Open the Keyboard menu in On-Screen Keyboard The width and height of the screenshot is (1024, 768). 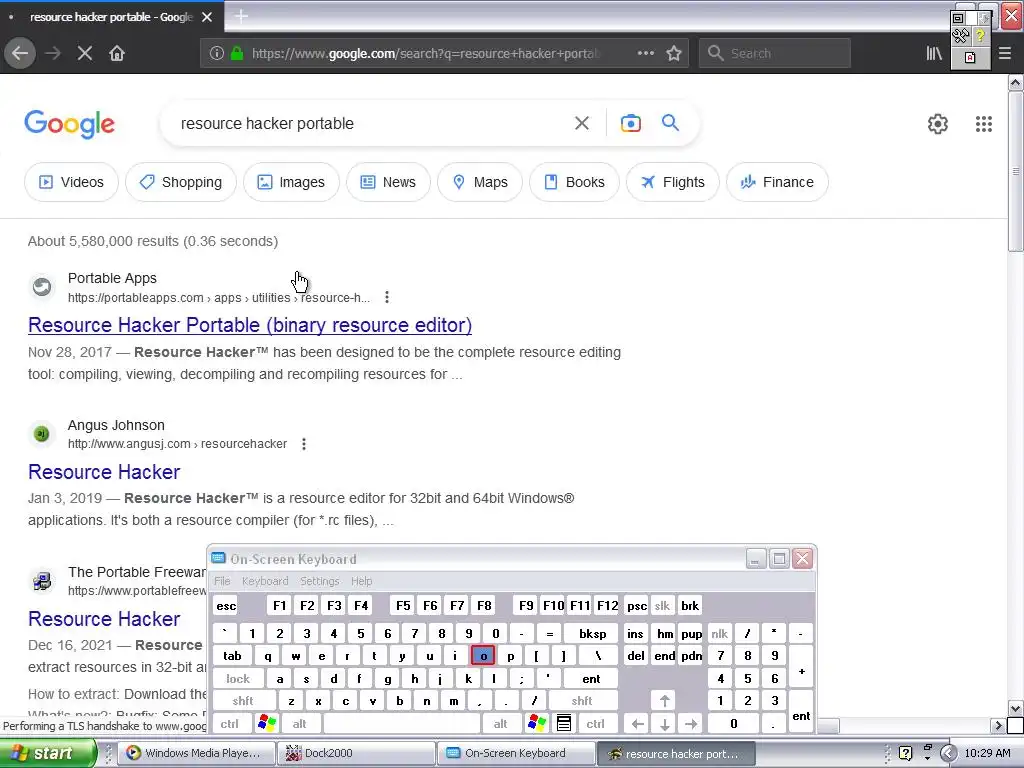click(x=264, y=581)
